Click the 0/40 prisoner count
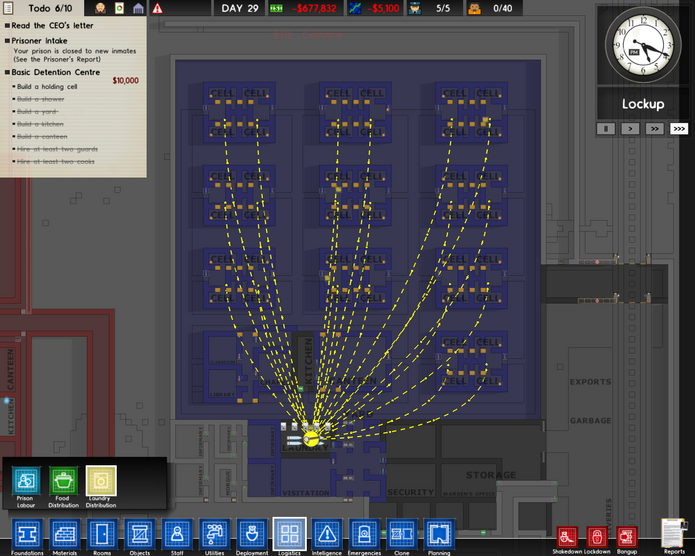This screenshot has height=556, width=695. coord(502,8)
